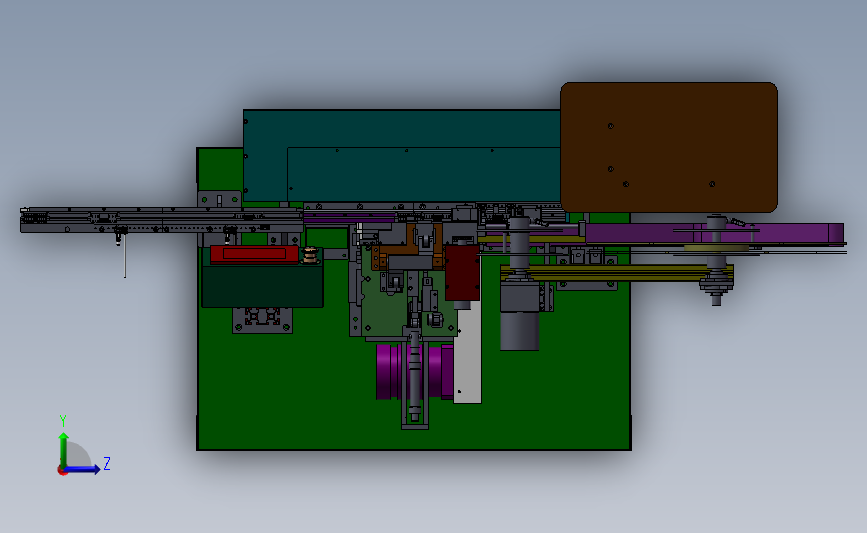The image size is (867, 533).
Task: Click the green Y axis arrow of the triad
Action: (64, 450)
